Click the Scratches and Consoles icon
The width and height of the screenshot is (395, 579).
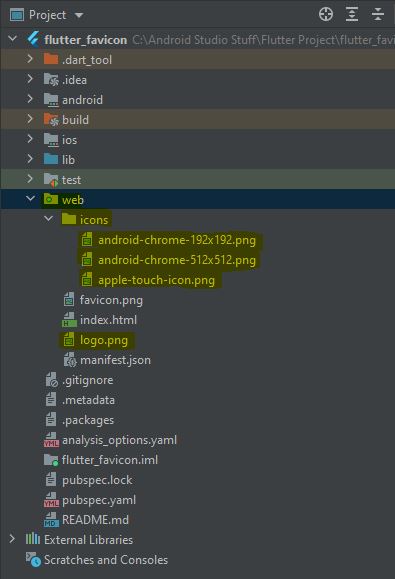pos(33,559)
